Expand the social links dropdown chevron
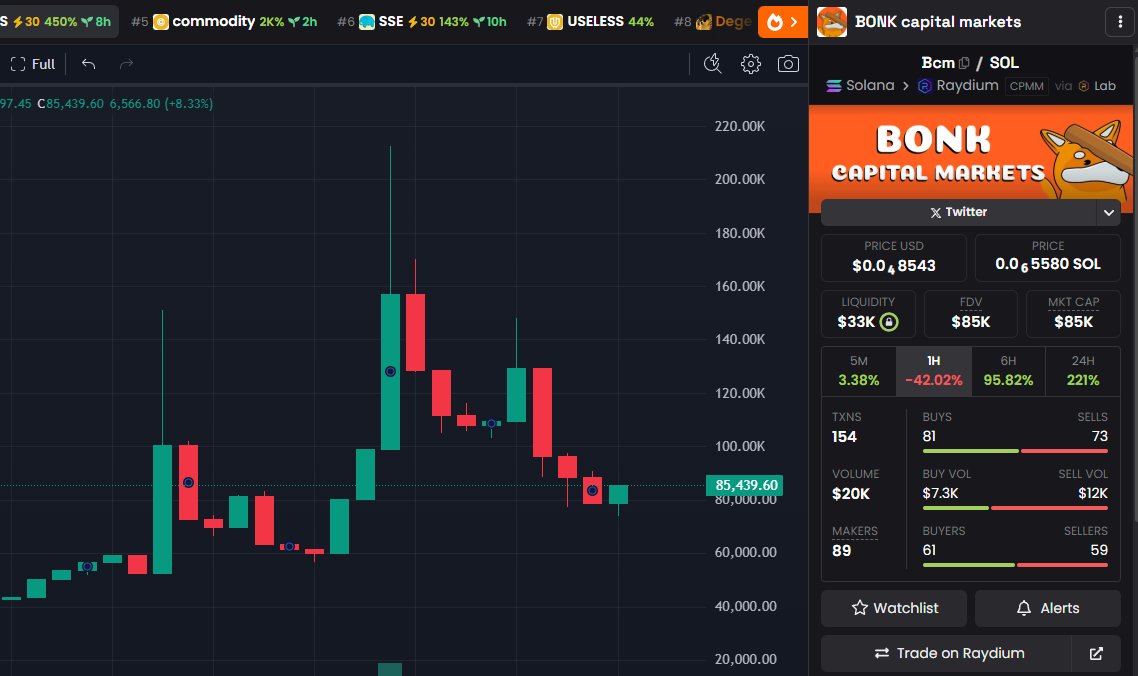Image resolution: width=1138 pixels, height=676 pixels. tap(1108, 213)
